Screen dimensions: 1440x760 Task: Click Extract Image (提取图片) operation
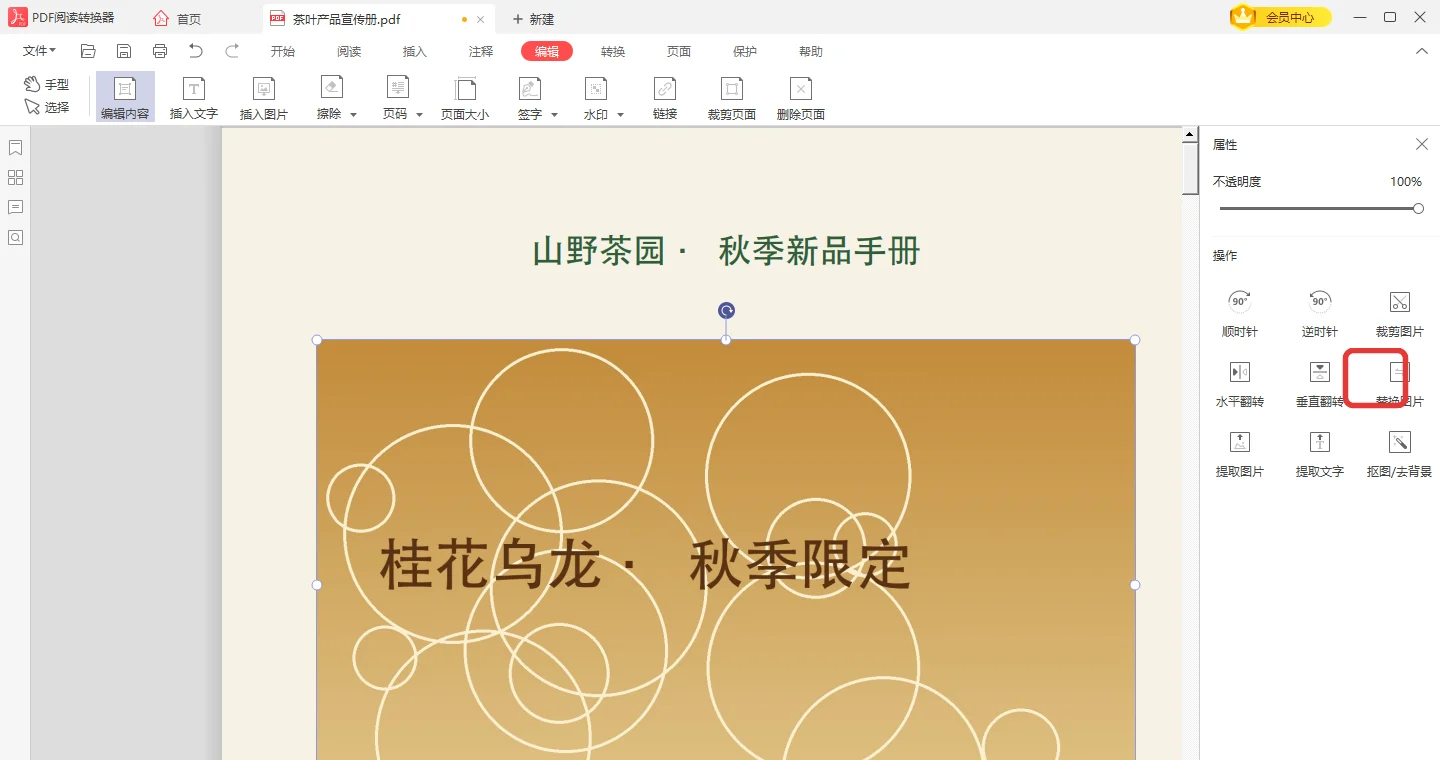coord(1240,454)
